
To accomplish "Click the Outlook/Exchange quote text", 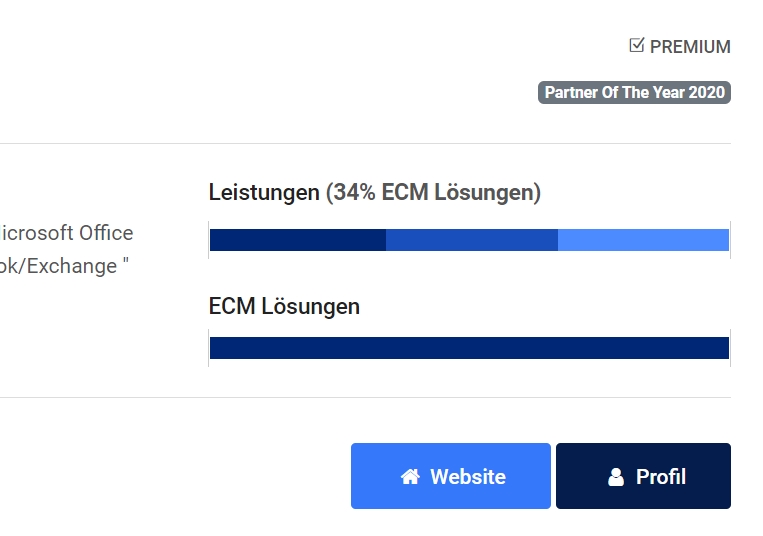I will click(x=64, y=266).
